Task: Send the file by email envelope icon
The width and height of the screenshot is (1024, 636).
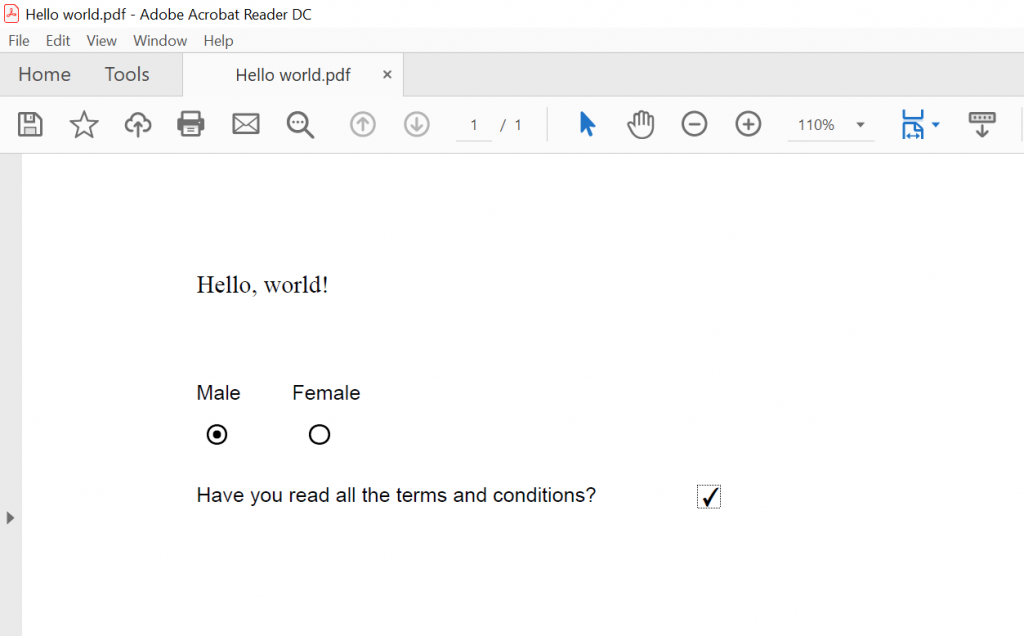Action: click(x=245, y=124)
